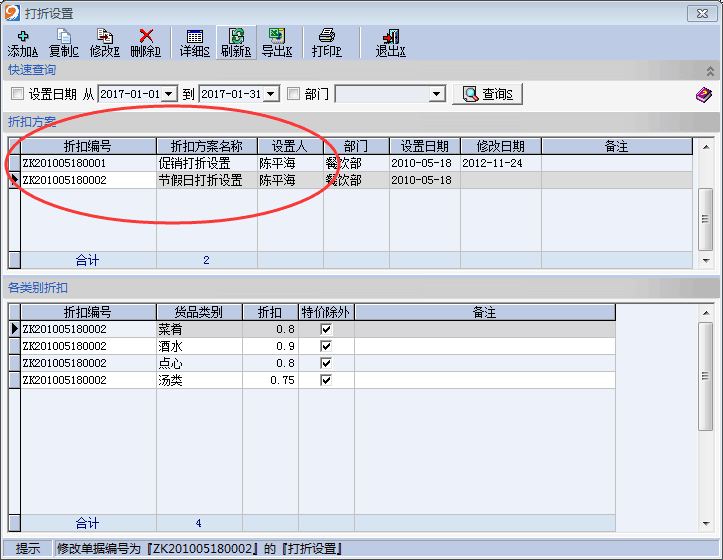Enable the 设置日期 checkbox filter
The height and width of the screenshot is (560, 723).
tap(17, 94)
